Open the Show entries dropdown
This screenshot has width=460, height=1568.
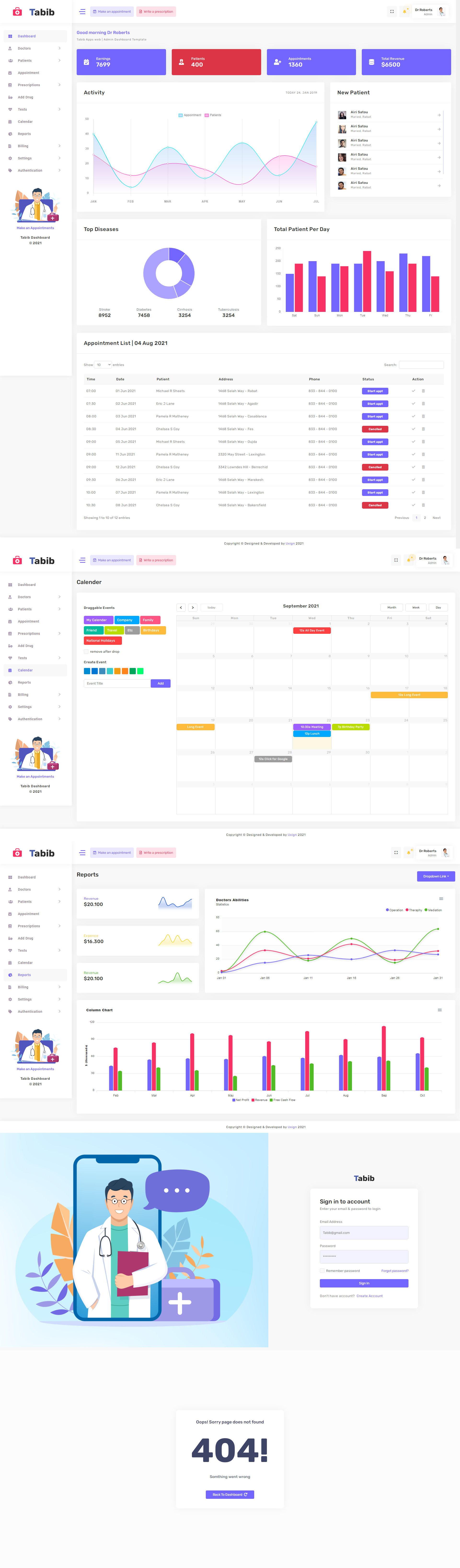coord(103,365)
